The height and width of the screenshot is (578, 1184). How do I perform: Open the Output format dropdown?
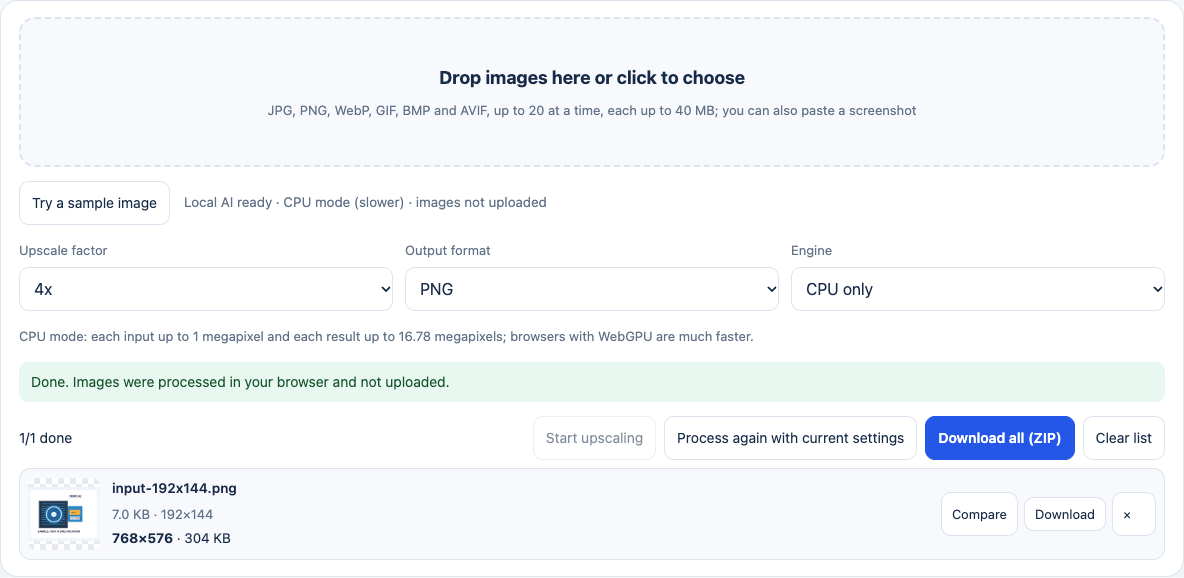pyautogui.click(x=592, y=289)
